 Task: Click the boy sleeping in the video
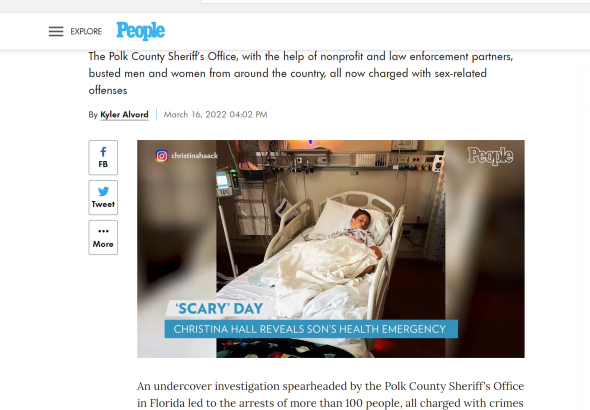pyautogui.click(x=362, y=226)
